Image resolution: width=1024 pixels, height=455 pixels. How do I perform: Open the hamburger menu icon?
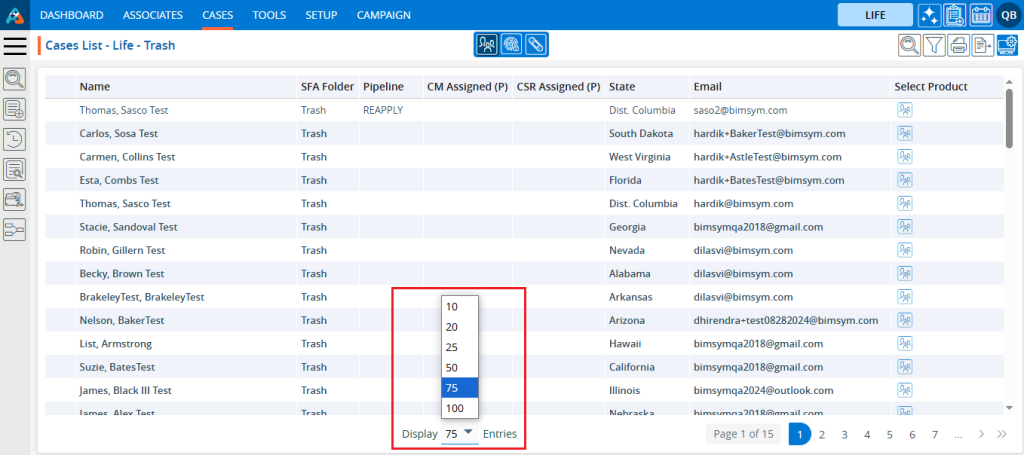pos(15,46)
